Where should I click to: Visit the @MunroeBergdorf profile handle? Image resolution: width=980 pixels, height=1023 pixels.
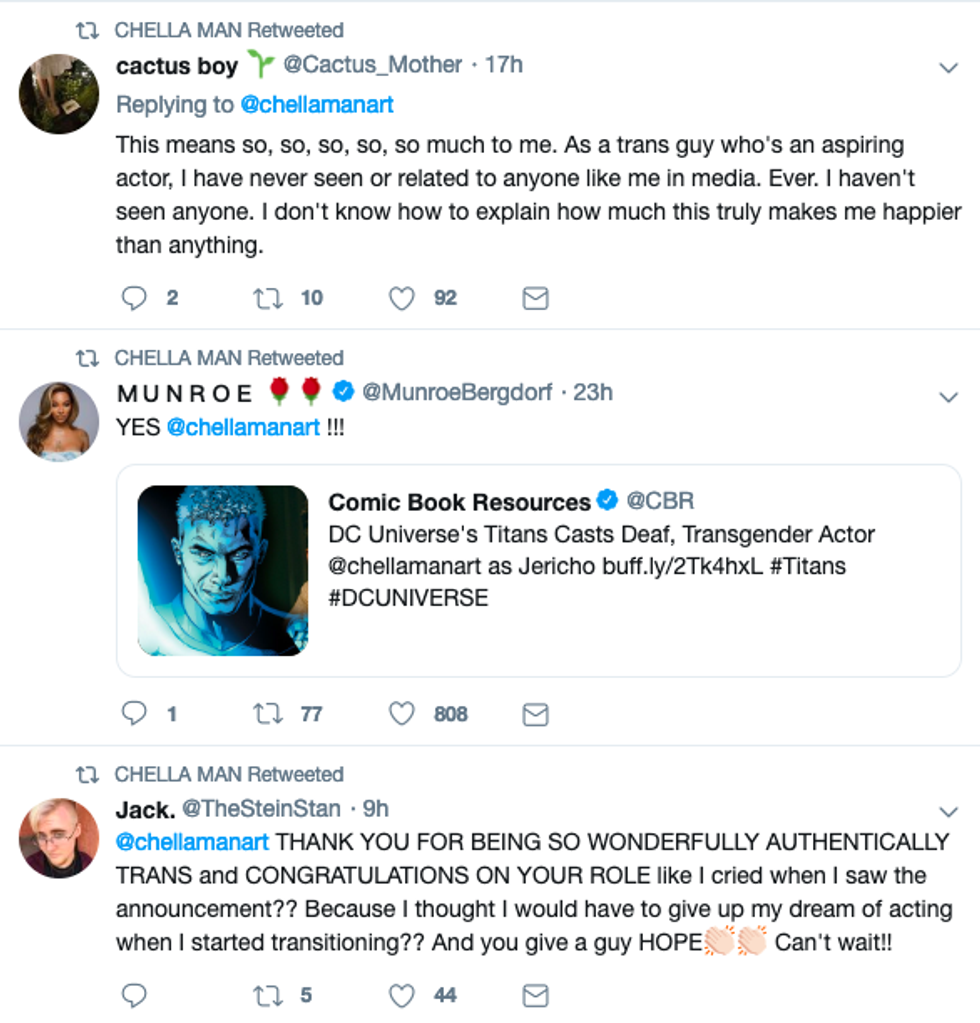(456, 393)
